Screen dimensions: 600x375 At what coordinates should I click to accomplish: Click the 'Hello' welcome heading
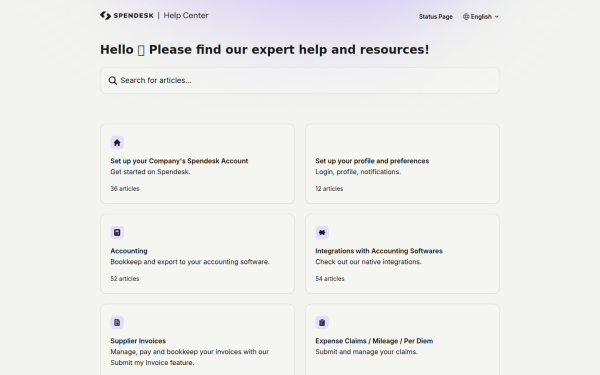(x=264, y=50)
